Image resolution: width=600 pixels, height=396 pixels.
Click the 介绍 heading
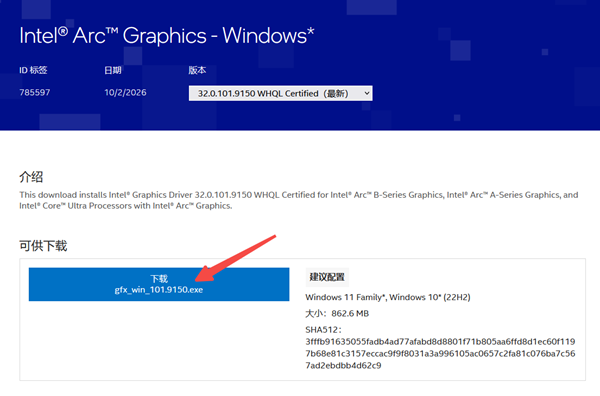click(31, 177)
